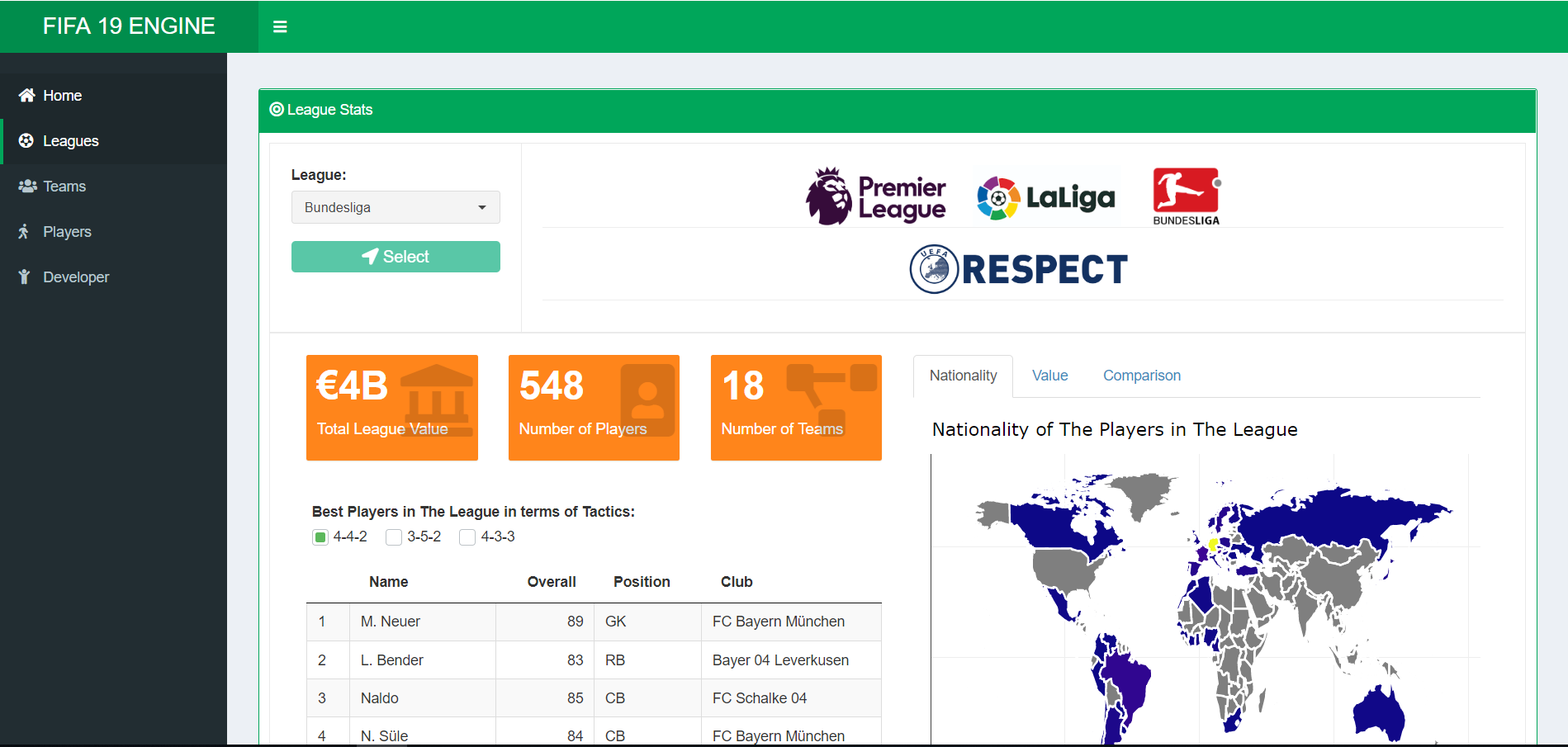Uncheck the 4-4-2 tactics checkbox
The width and height of the screenshot is (1568, 747).
point(320,537)
